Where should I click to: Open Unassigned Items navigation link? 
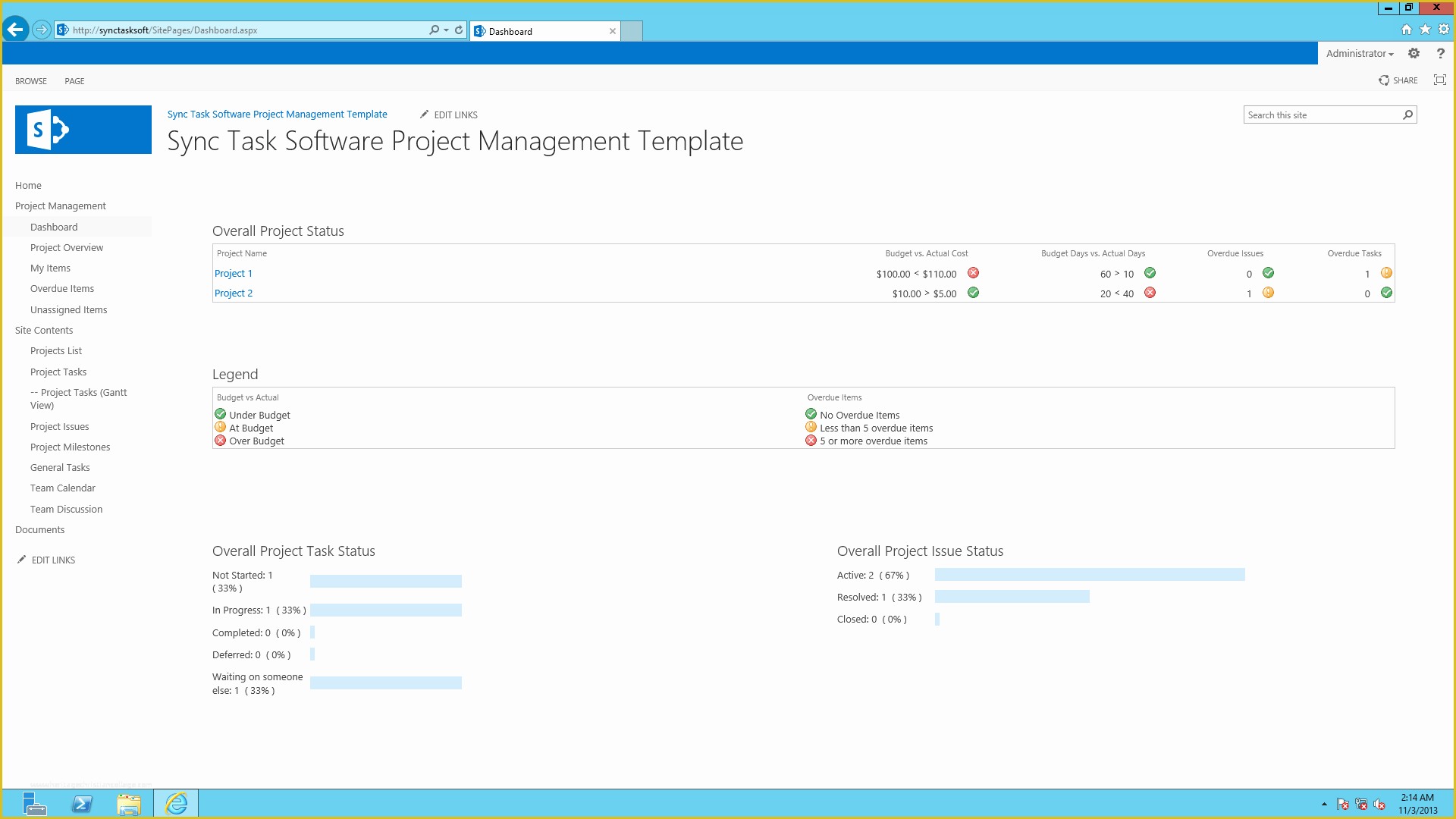[x=68, y=310]
